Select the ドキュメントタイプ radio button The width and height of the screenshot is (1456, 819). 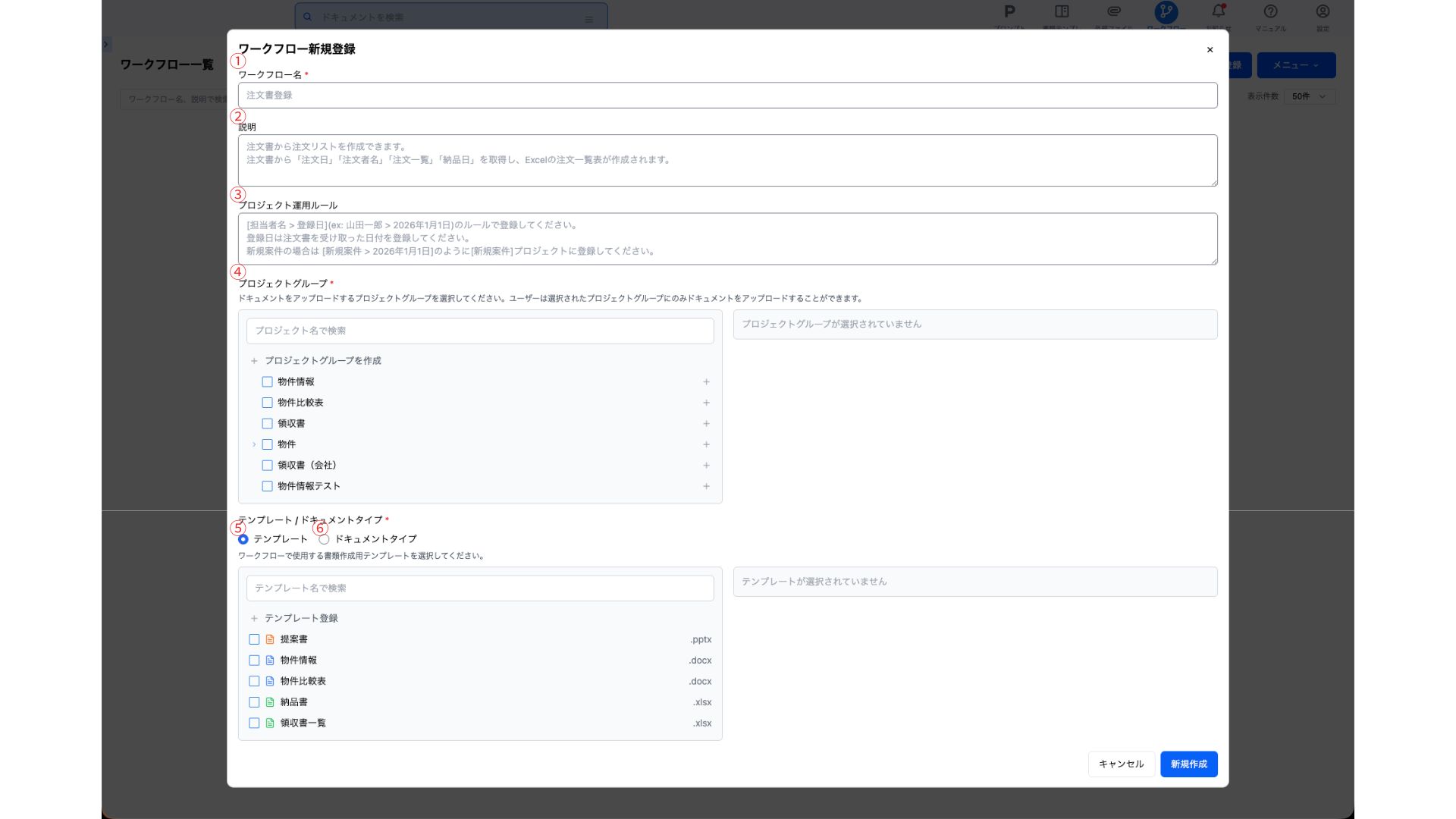click(x=324, y=539)
